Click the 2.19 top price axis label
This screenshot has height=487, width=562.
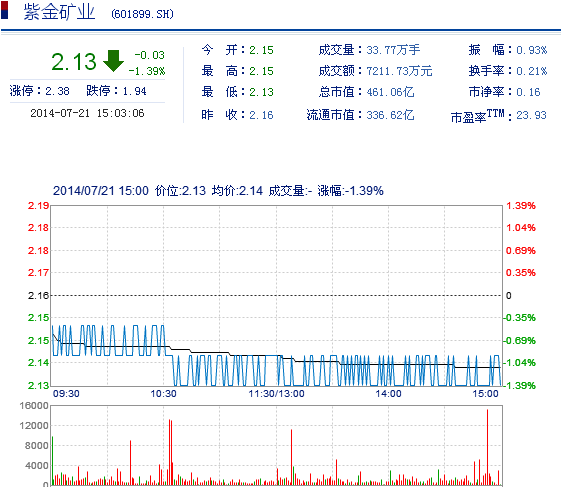38,206
